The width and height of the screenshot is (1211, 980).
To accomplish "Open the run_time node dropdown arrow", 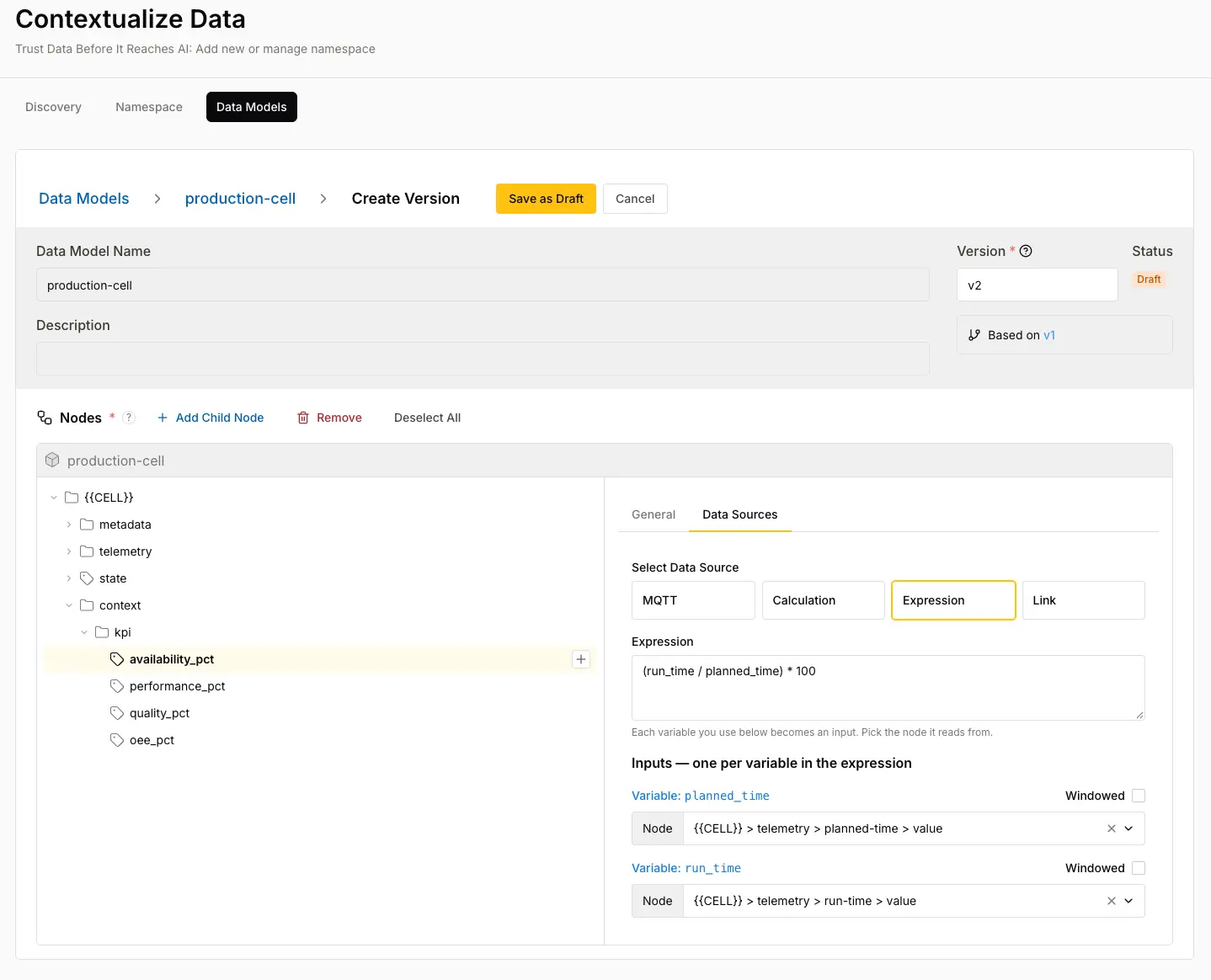I will coord(1129,901).
